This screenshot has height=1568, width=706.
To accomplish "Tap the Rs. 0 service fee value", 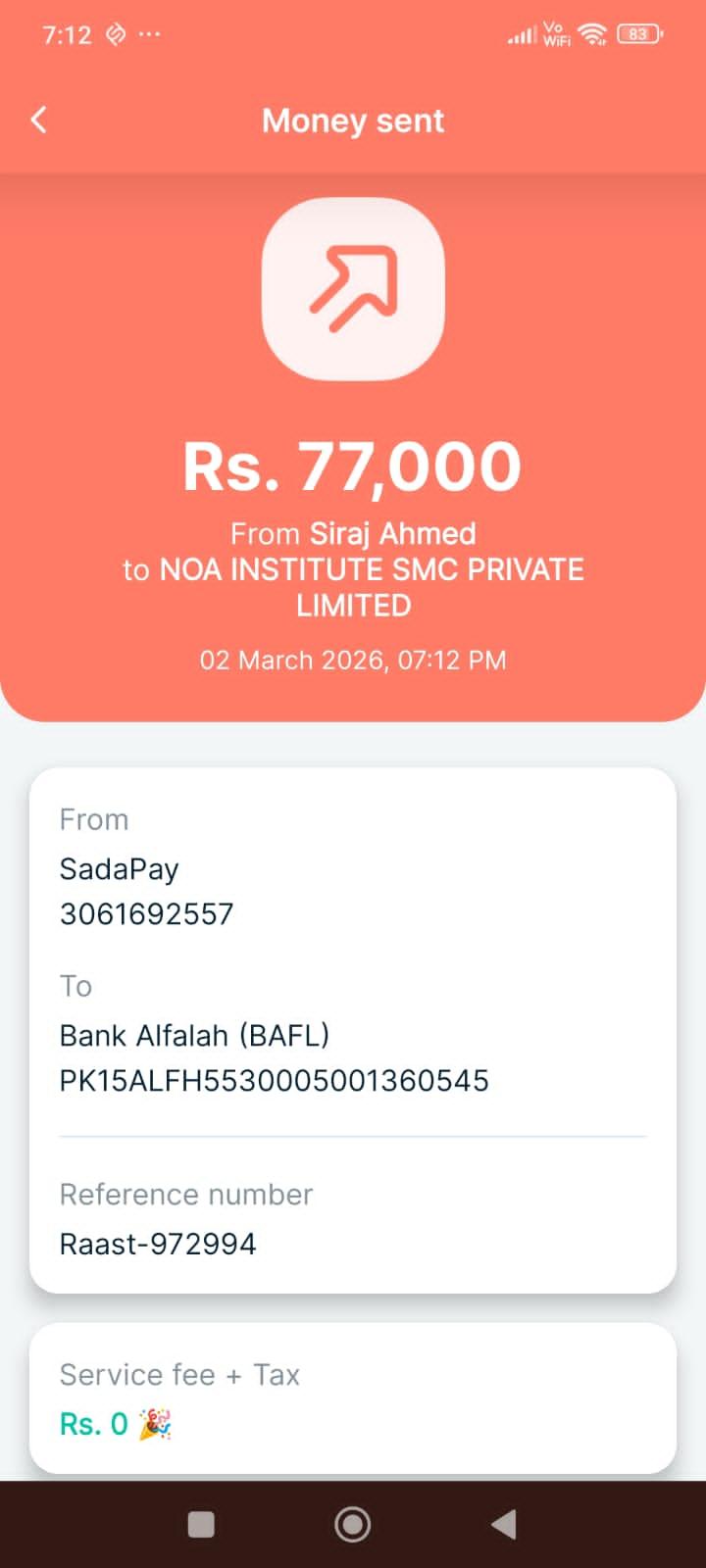I will [94, 1424].
